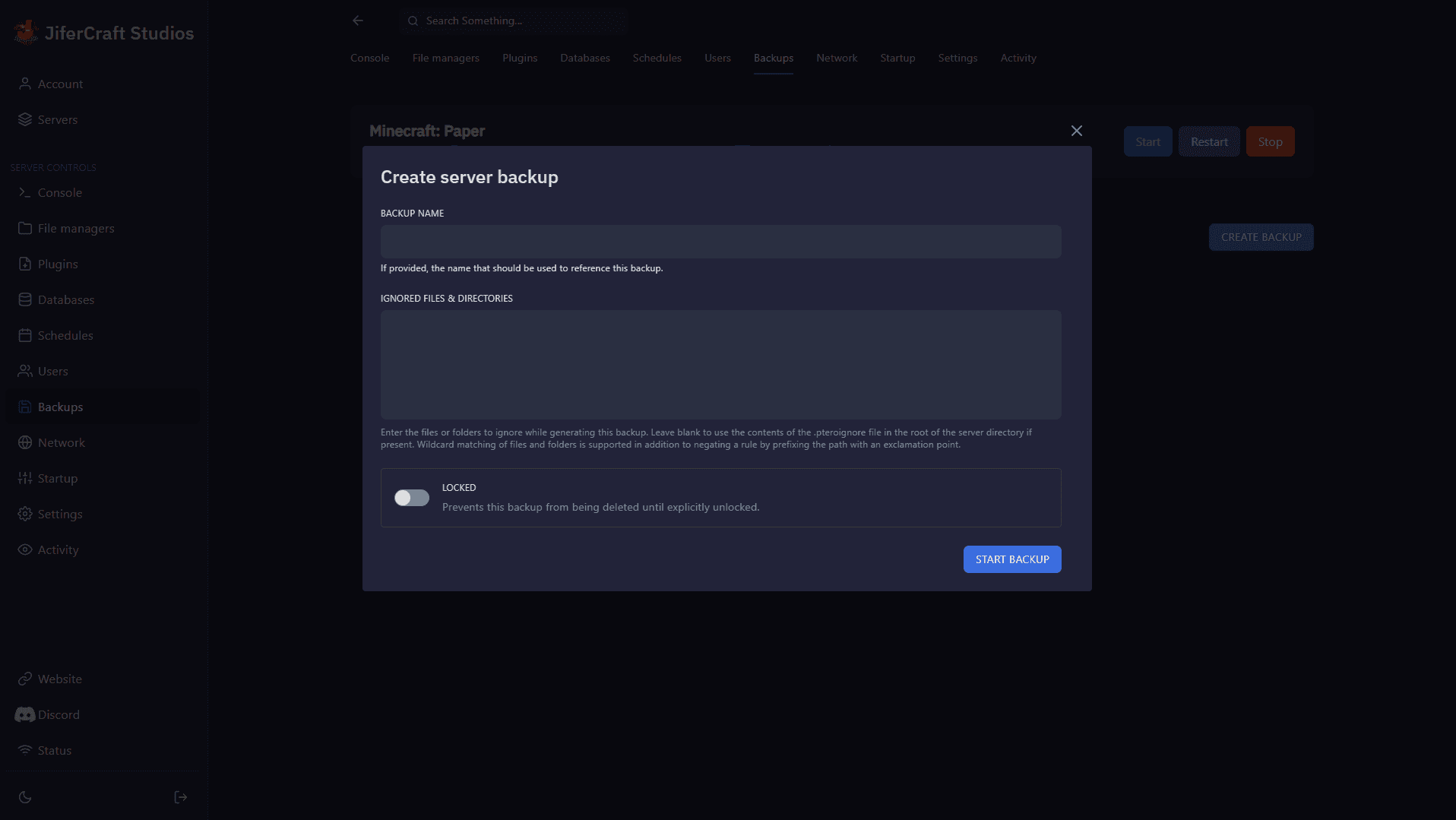
Task: Switch to the Schedules tab
Action: pyautogui.click(x=657, y=59)
